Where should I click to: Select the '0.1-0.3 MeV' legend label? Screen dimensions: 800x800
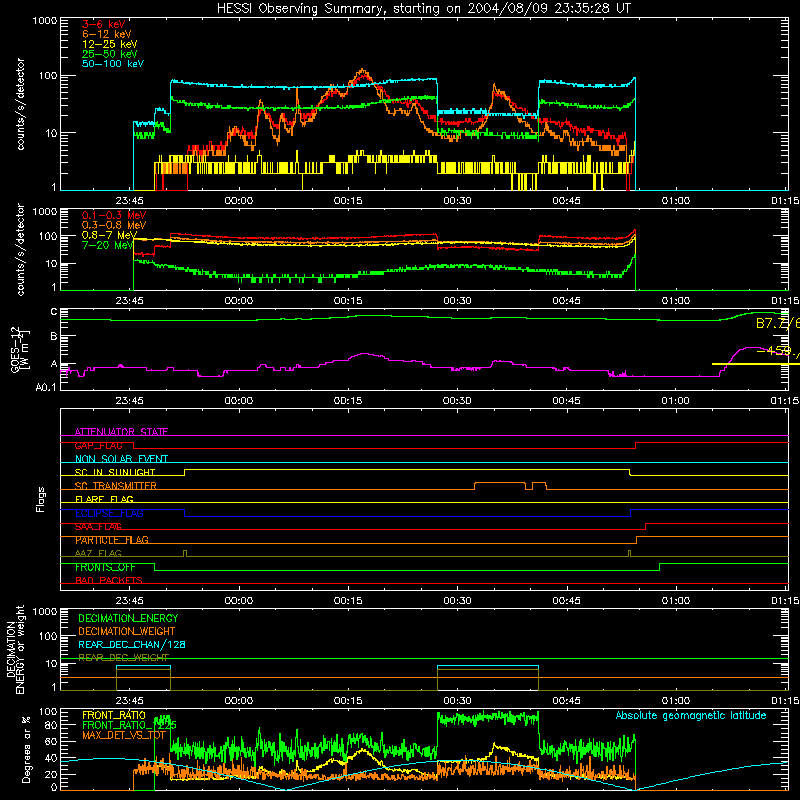[114, 215]
